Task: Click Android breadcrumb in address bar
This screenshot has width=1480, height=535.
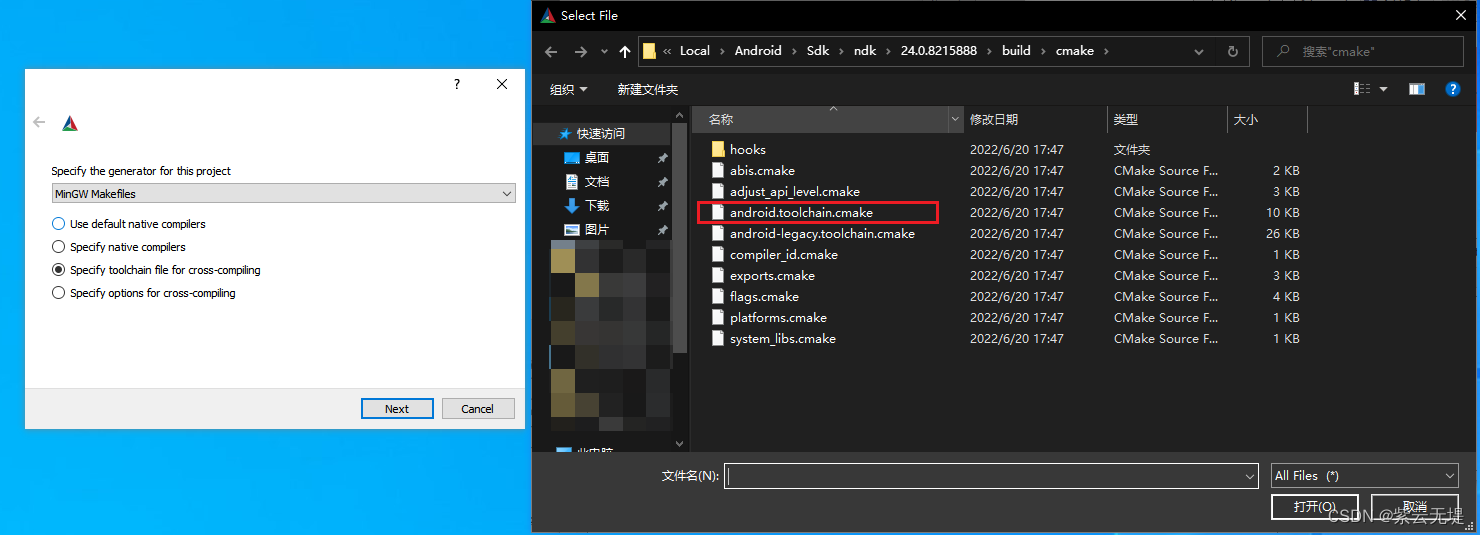Action: tap(758, 51)
